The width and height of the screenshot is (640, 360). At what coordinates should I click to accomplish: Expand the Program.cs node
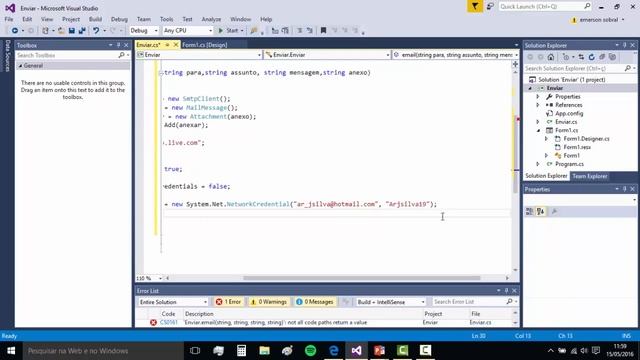(x=538, y=164)
